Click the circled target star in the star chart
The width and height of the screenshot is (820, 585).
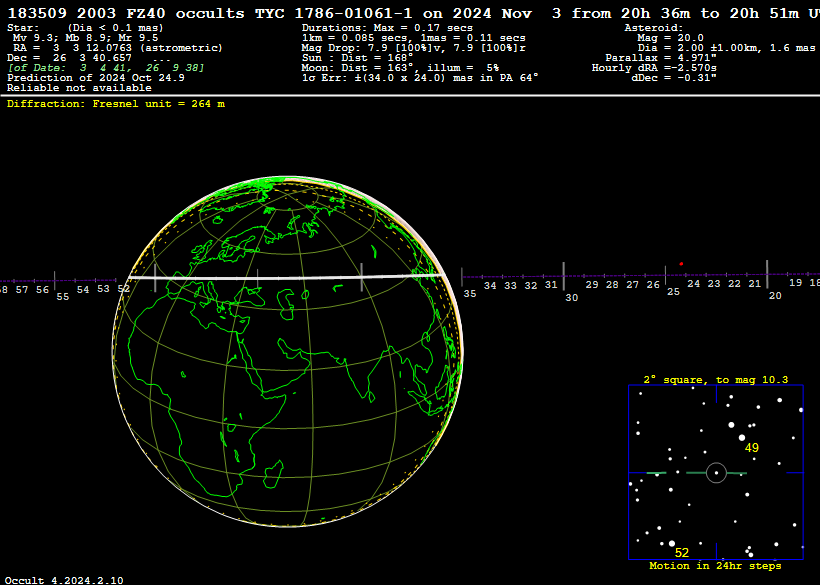pos(716,473)
